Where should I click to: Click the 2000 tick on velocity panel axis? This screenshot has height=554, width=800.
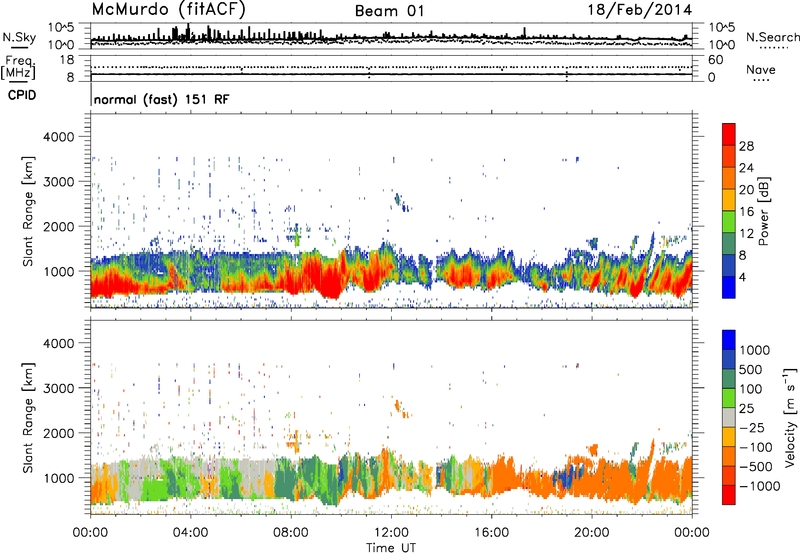[59, 433]
